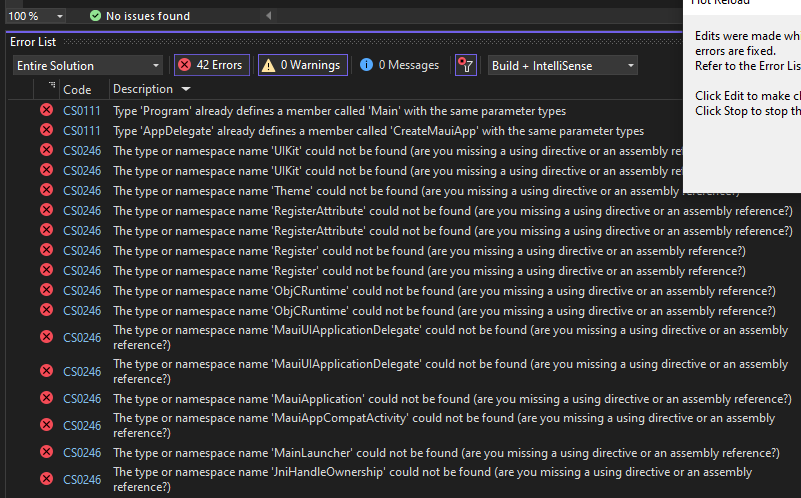Image resolution: width=801 pixels, height=498 pixels.
Task: Select the 'CreateMauiApp' already defined error
Action: pyautogui.click(x=378, y=131)
